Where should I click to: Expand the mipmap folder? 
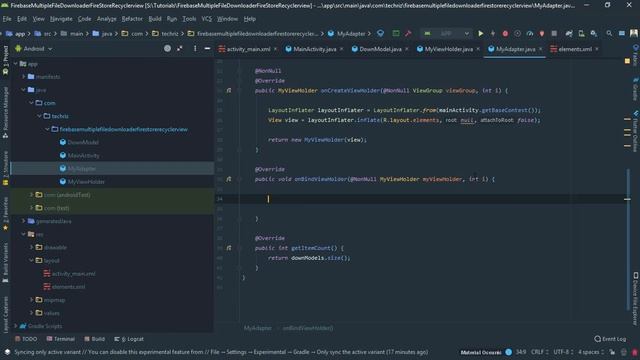(x=31, y=300)
